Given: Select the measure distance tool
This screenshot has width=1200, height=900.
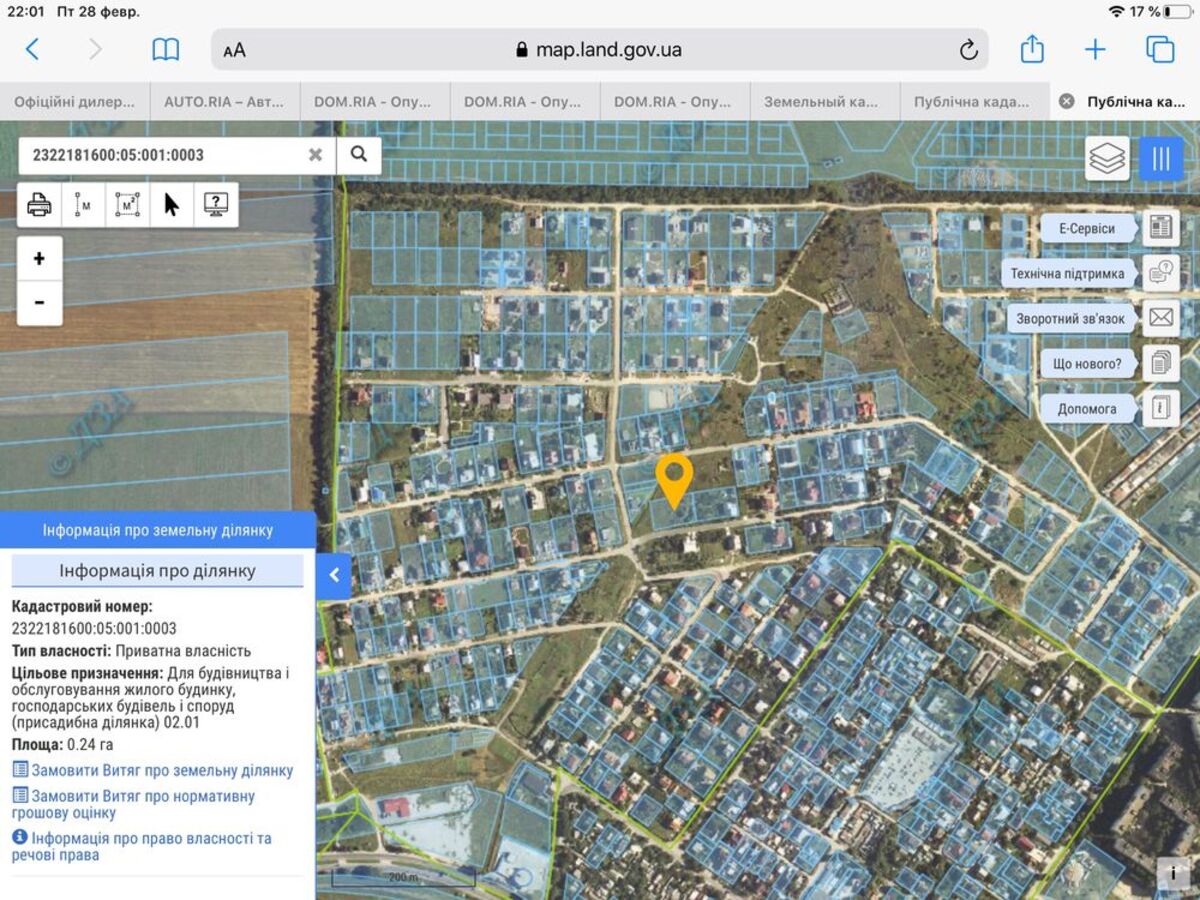Looking at the screenshot, I should (x=83, y=205).
